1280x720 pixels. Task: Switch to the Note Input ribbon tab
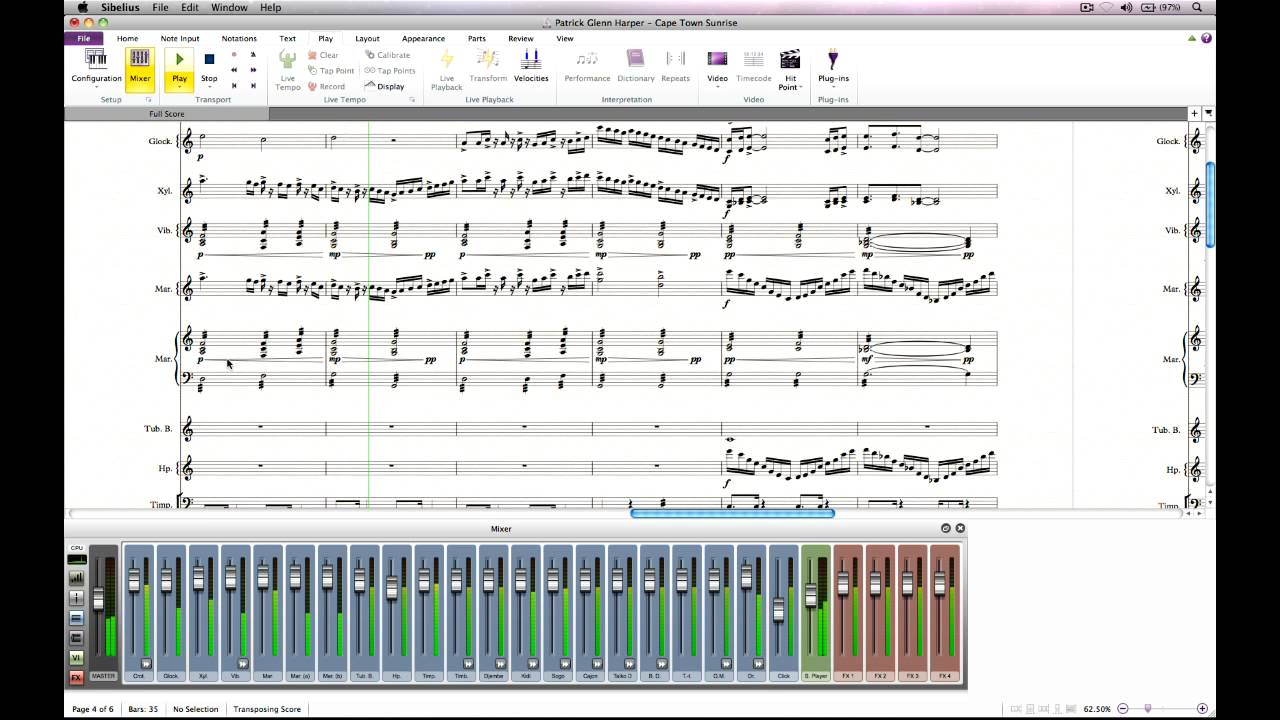pyautogui.click(x=182, y=38)
